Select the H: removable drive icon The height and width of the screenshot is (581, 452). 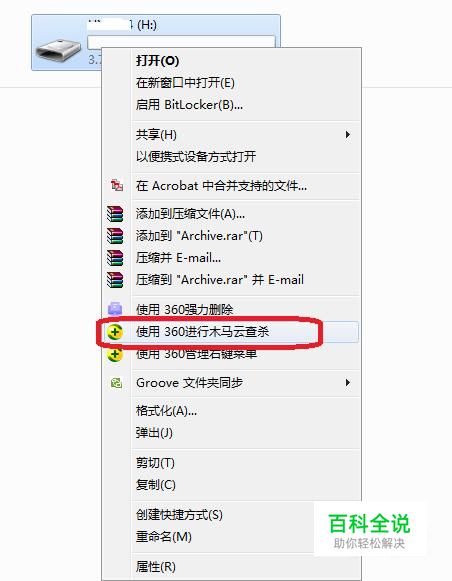pyautogui.click(x=58, y=50)
